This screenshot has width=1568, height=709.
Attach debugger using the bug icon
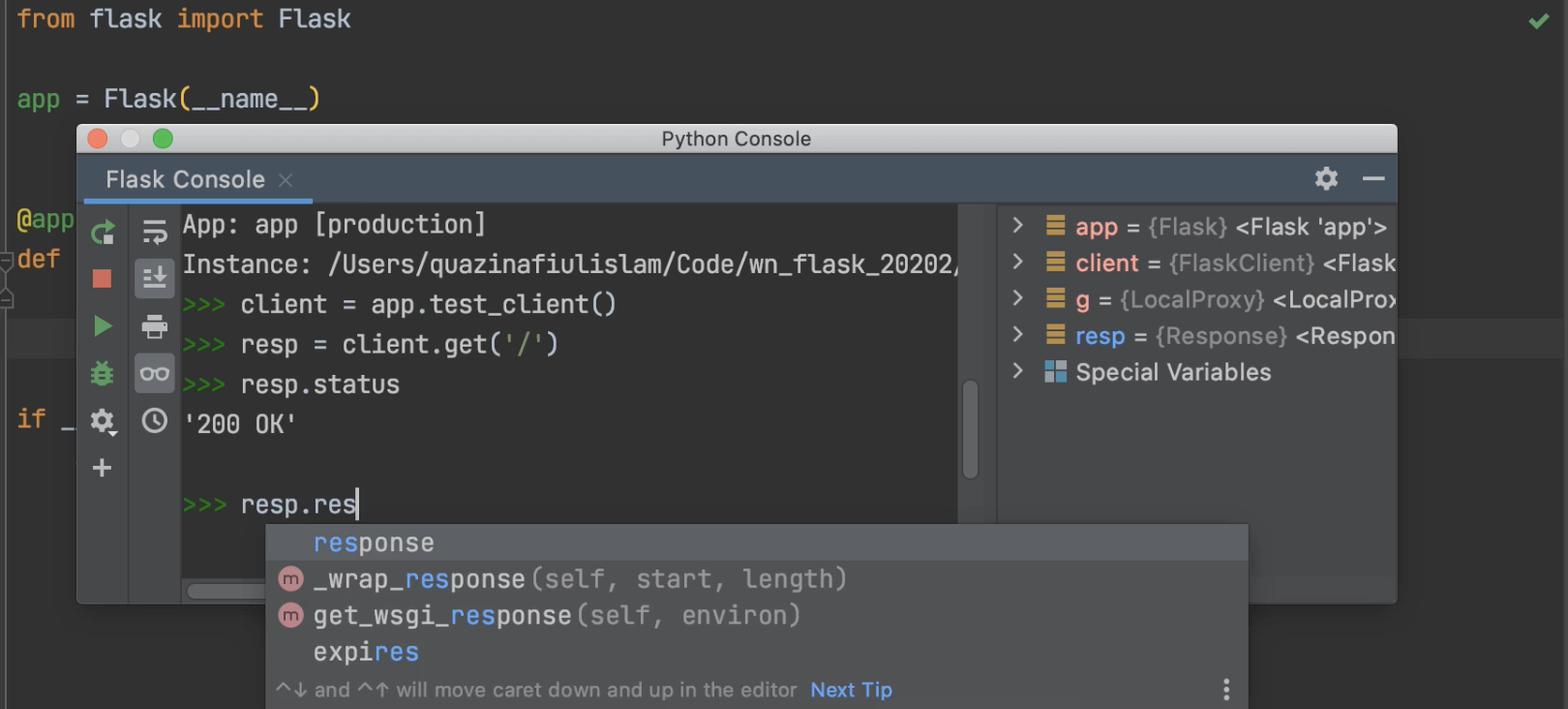click(x=103, y=374)
